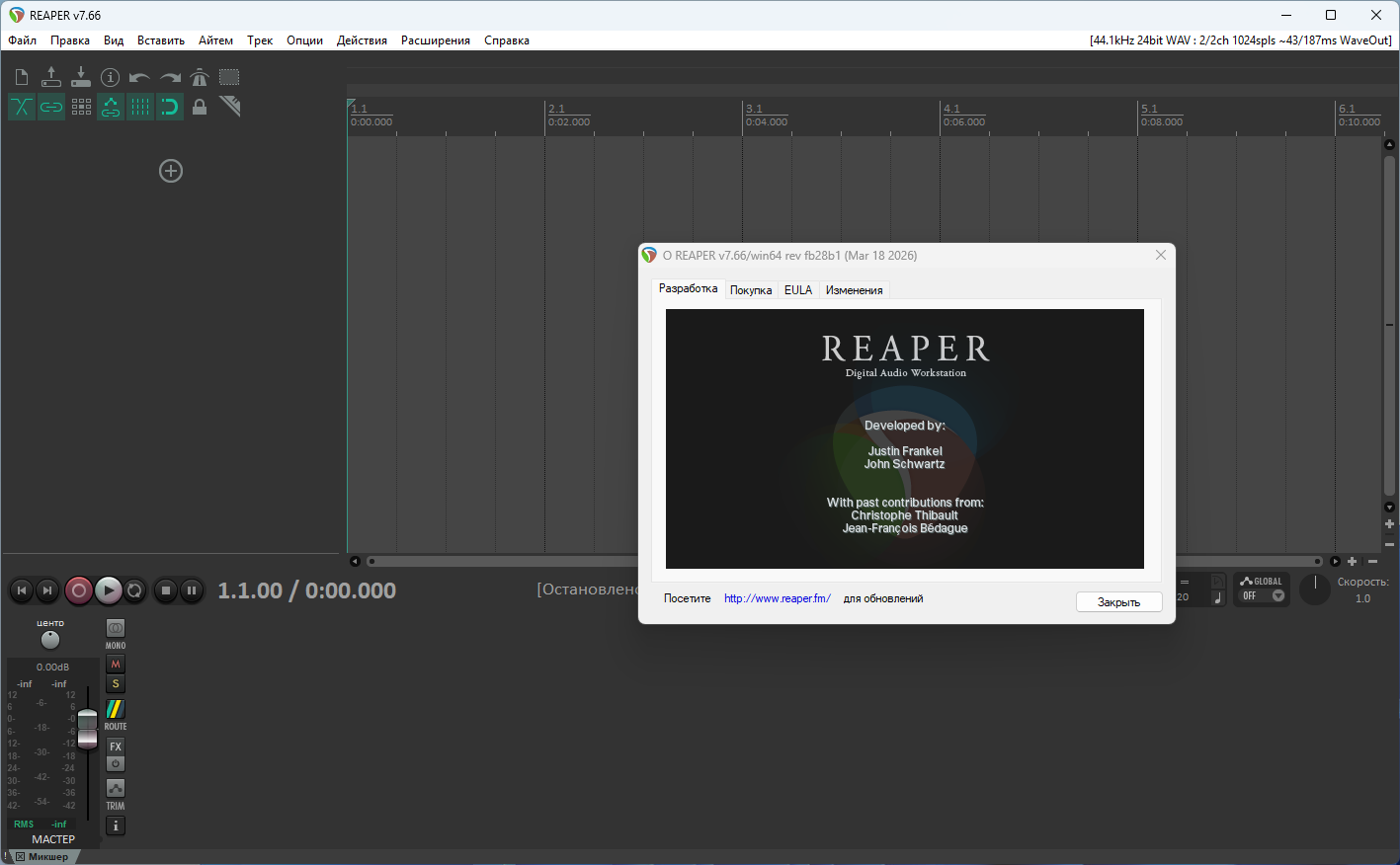Image resolution: width=1400 pixels, height=865 pixels.
Task: Click the Закрыть button
Action: (x=1118, y=602)
